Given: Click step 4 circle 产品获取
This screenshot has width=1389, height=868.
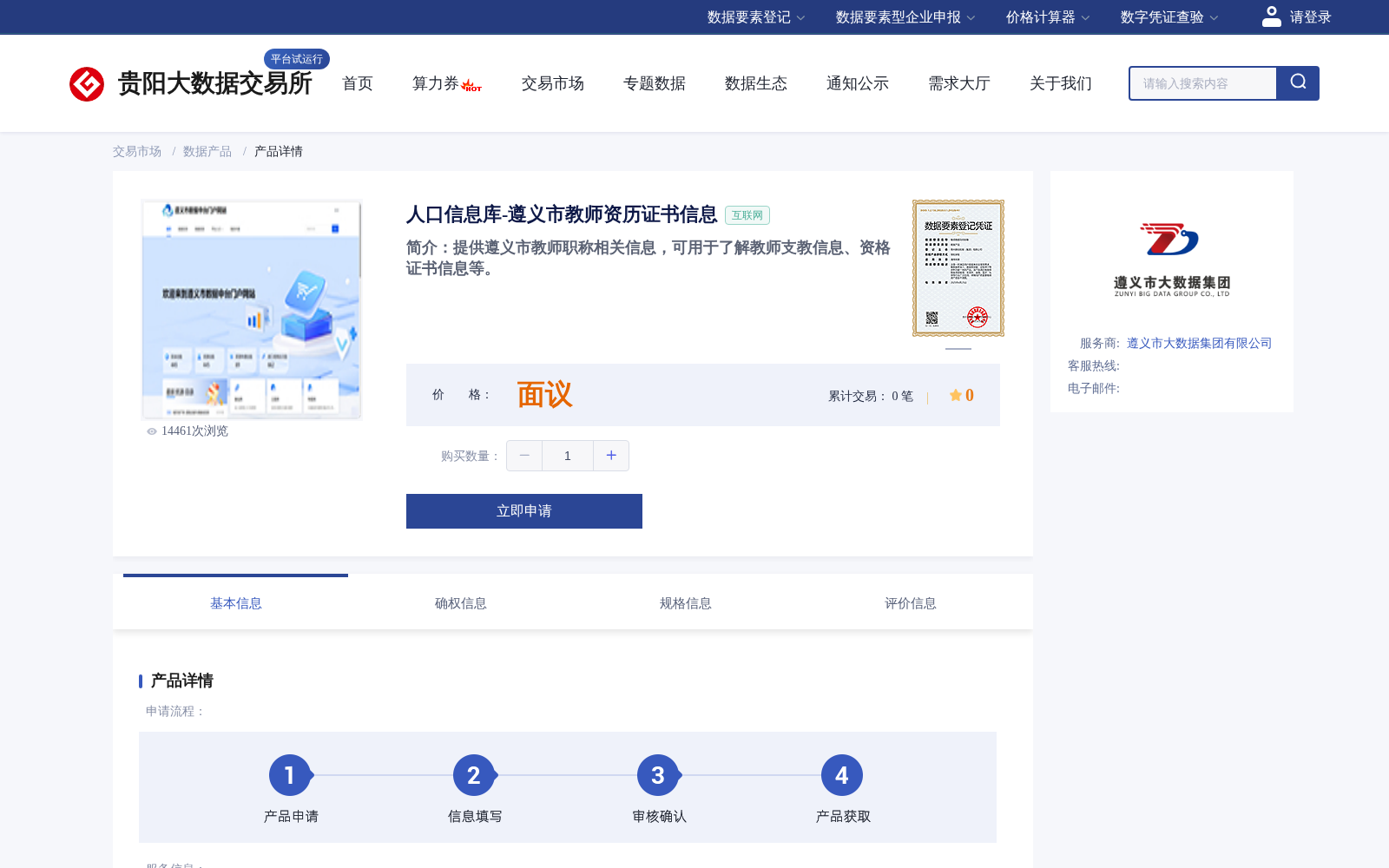Looking at the screenshot, I should pyautogui.click(x=842, y=775).
